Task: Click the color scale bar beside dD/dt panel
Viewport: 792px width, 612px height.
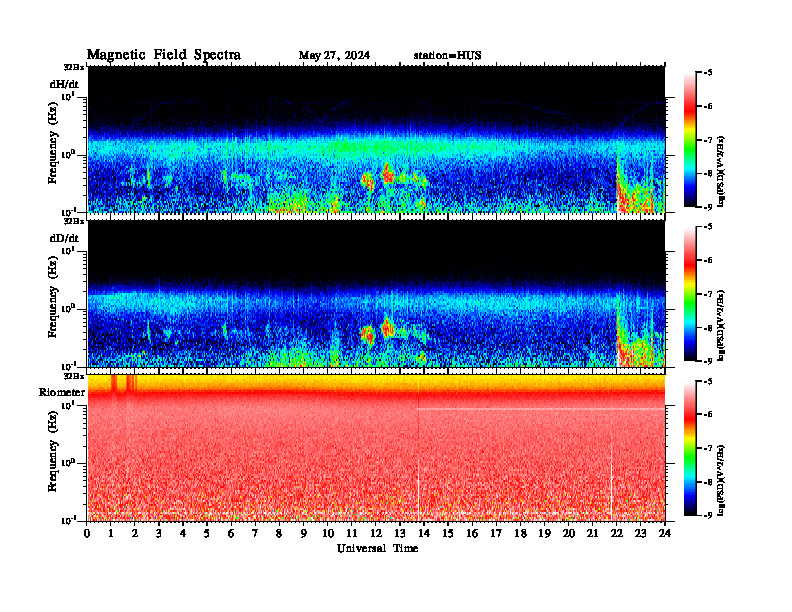Action: [690, 294]
